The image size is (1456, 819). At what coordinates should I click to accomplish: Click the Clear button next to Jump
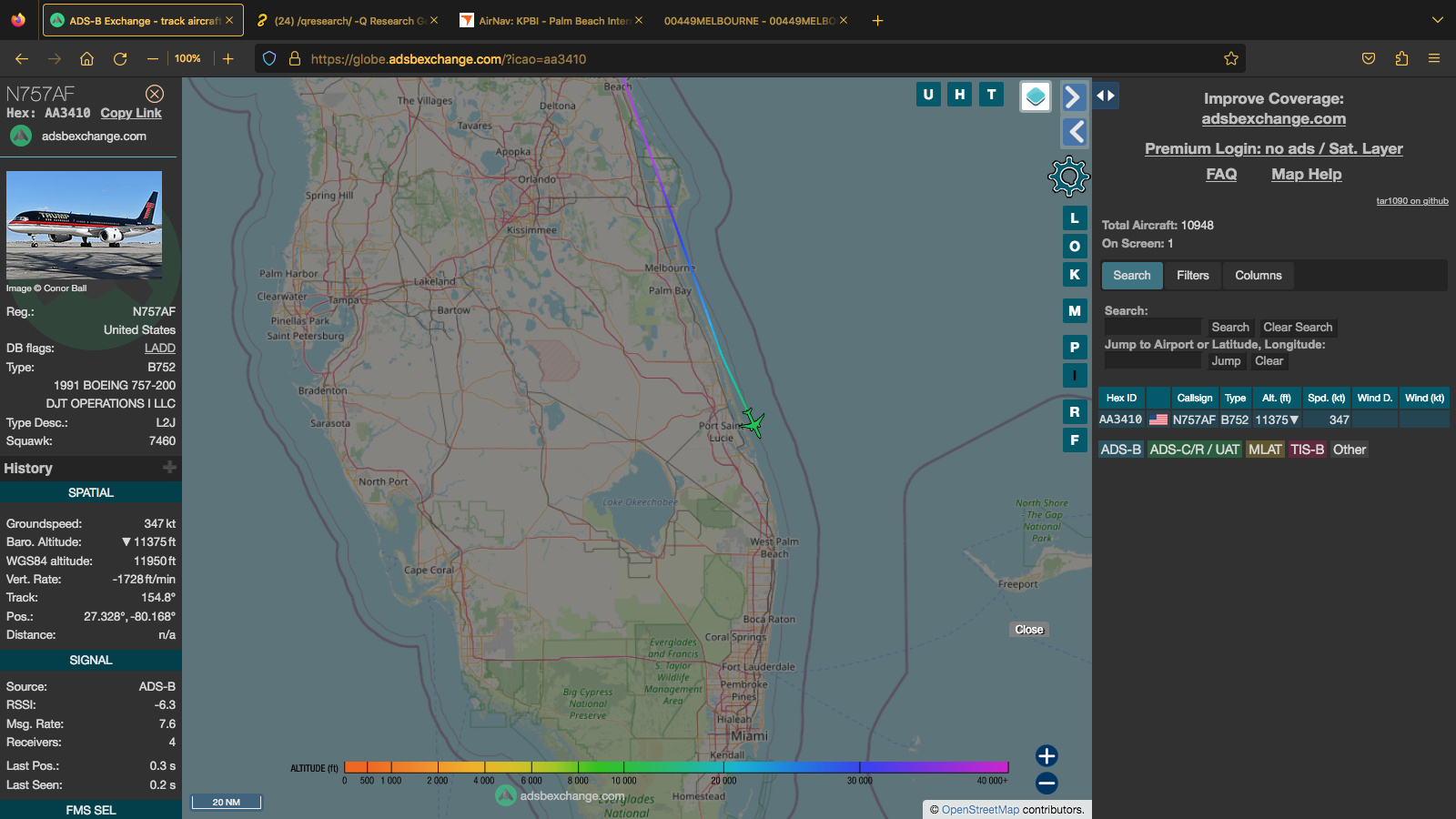[x=1269, y=361]
